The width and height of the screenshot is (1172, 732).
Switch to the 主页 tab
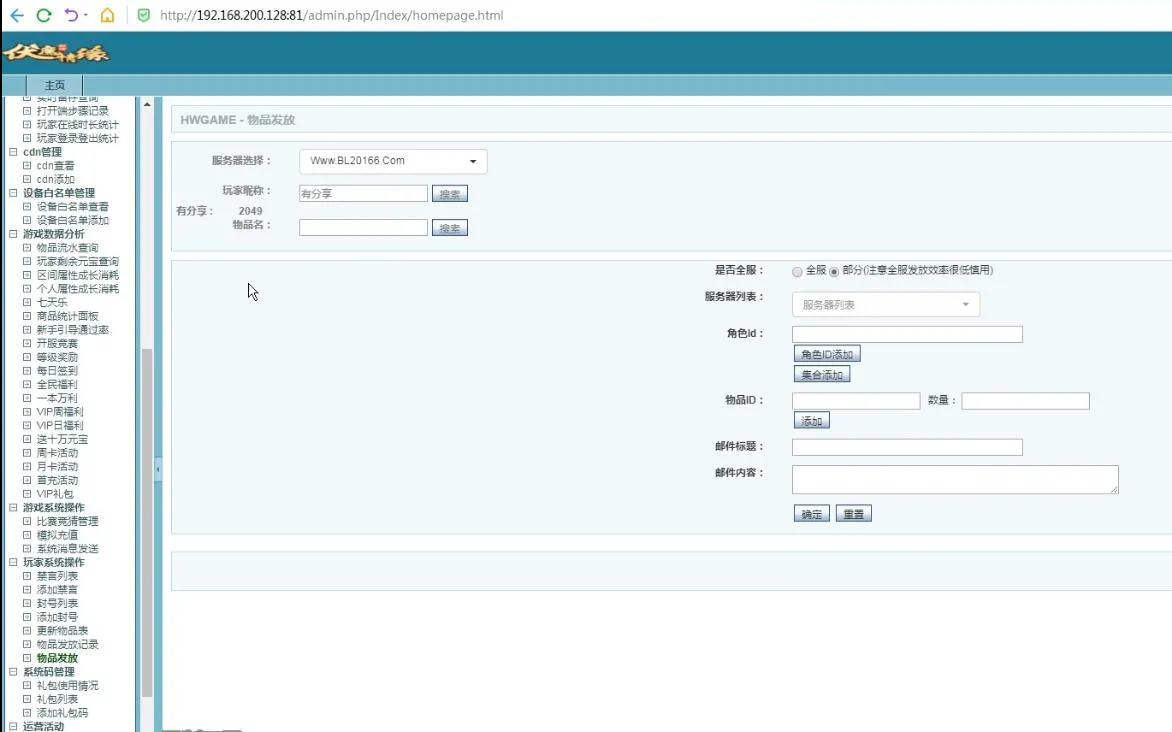pyautogui.click(x=55, y=85)
